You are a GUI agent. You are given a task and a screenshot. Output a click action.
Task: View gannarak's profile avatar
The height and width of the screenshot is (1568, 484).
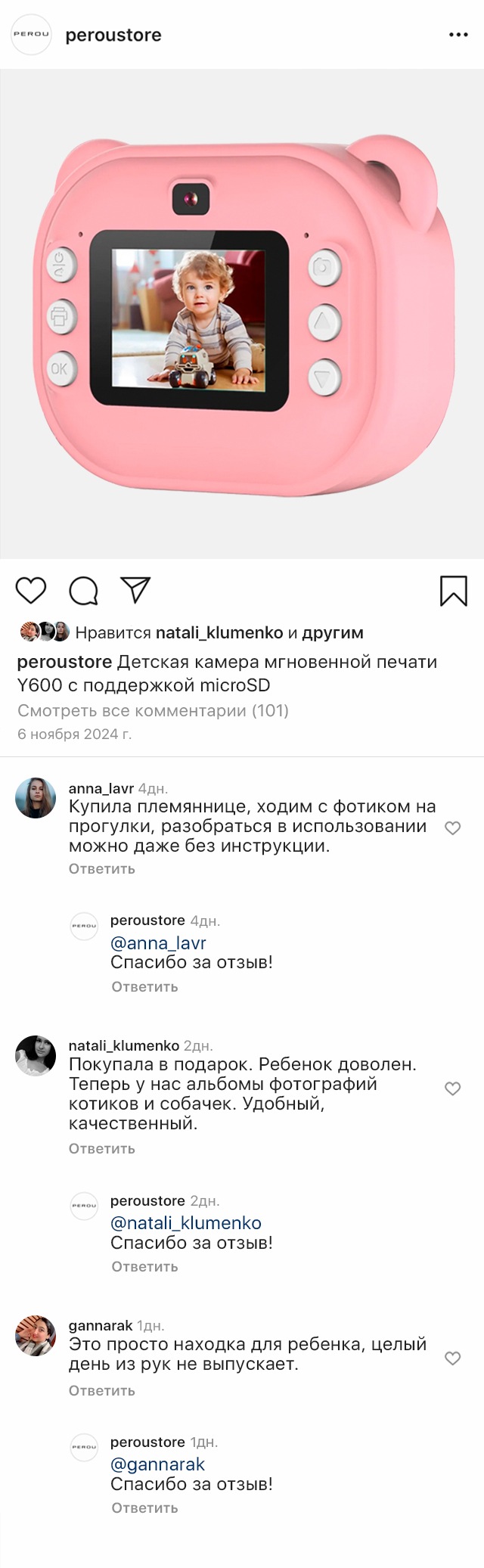click(36, 1336)
